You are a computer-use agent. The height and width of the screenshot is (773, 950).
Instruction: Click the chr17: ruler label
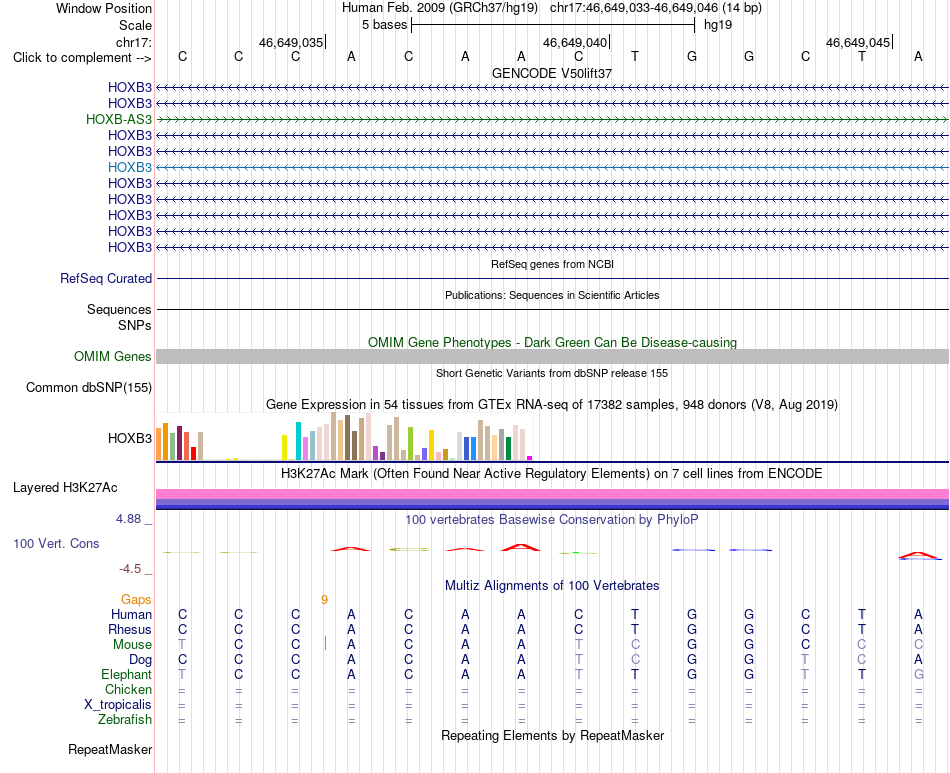[134, 42]
